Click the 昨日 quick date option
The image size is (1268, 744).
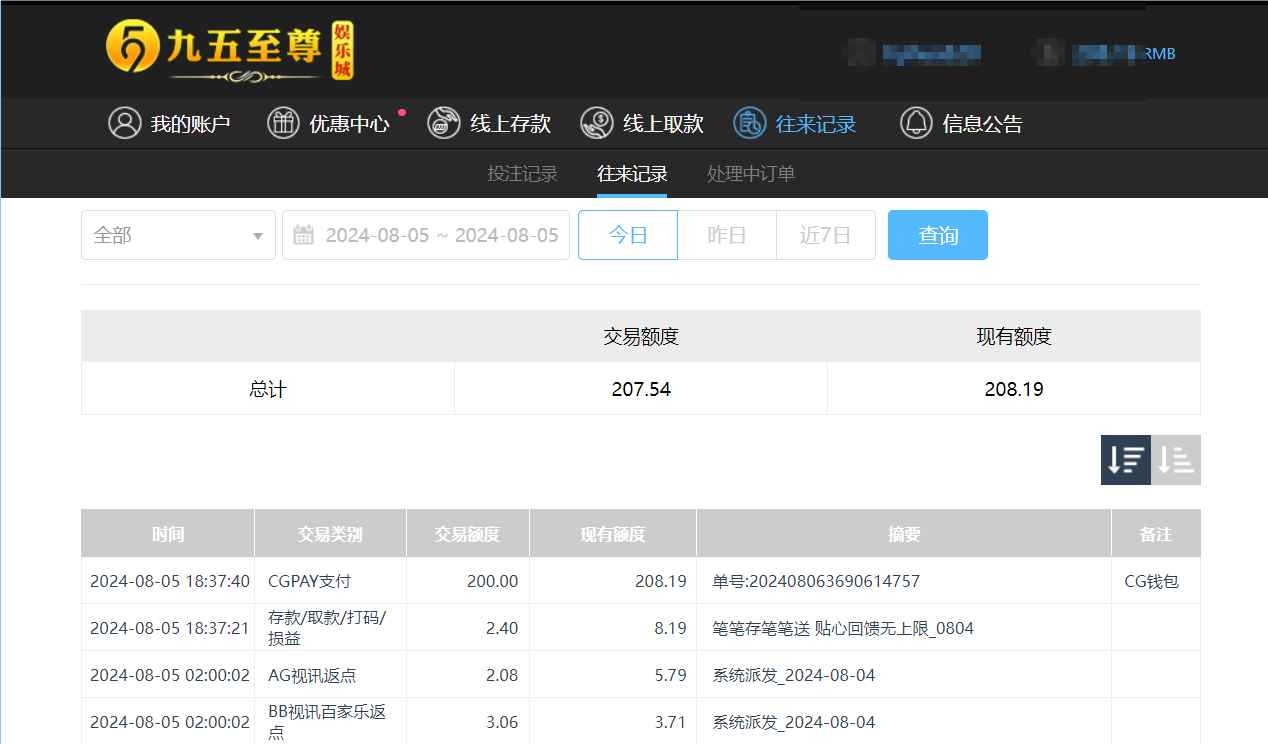tap(727, 234)
